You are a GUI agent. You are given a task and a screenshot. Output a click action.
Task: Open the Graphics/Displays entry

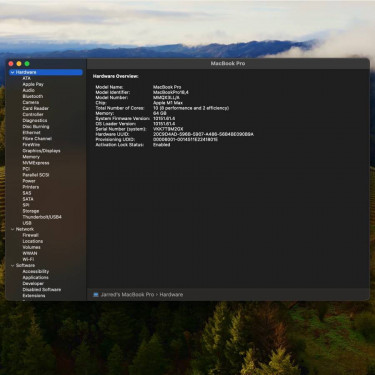(41, 151)
